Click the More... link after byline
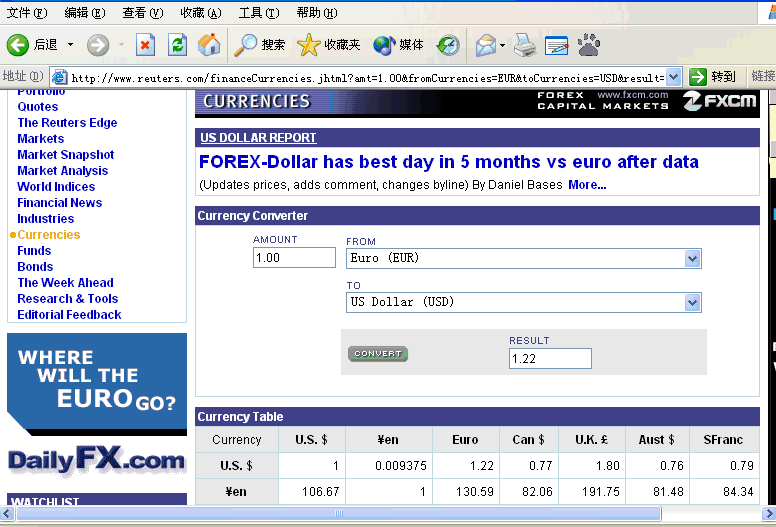 click(x=587, y=185)
